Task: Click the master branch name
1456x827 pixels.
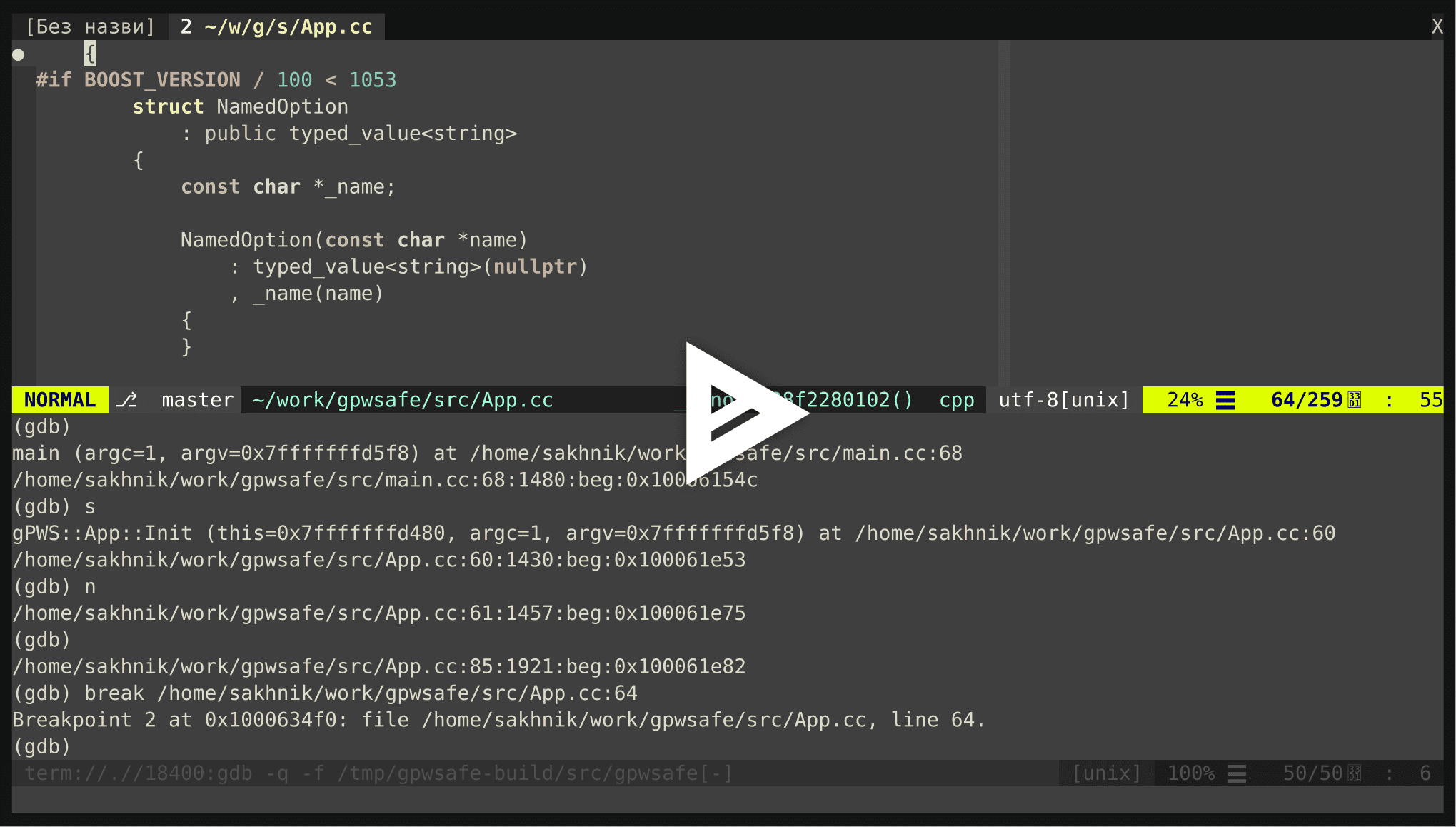Action: (197, 400)
